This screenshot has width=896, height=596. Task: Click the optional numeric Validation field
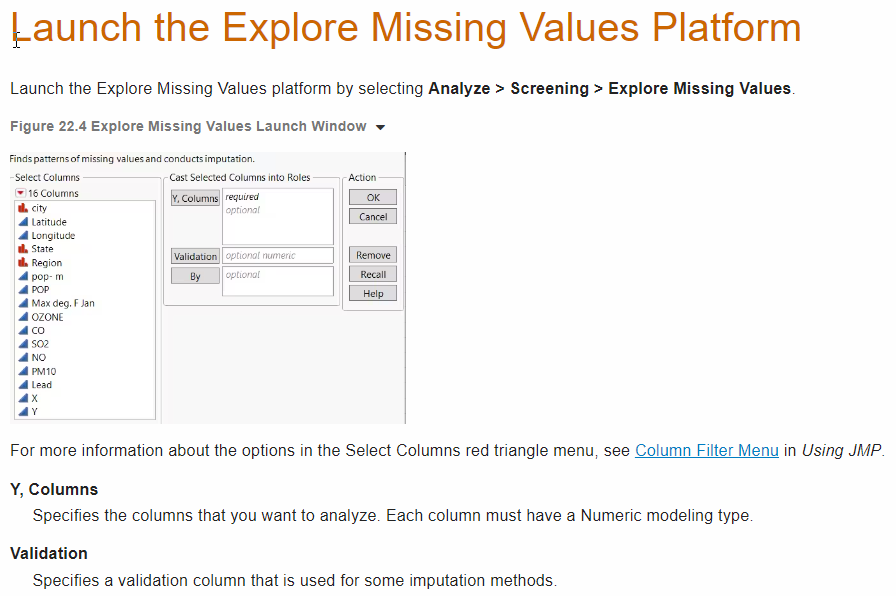[278, 255]
